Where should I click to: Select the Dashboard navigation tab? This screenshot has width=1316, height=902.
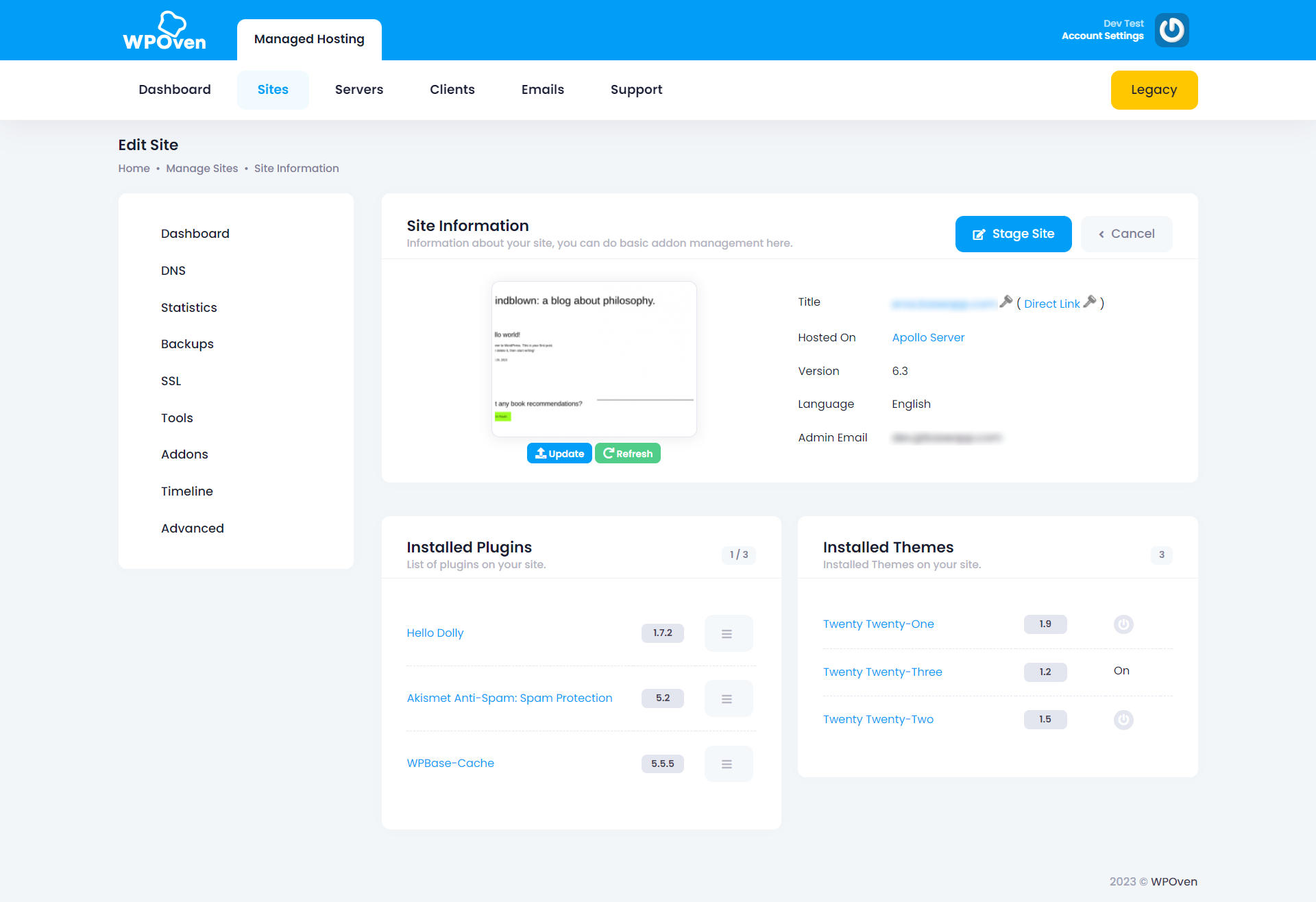pos(174,90)
